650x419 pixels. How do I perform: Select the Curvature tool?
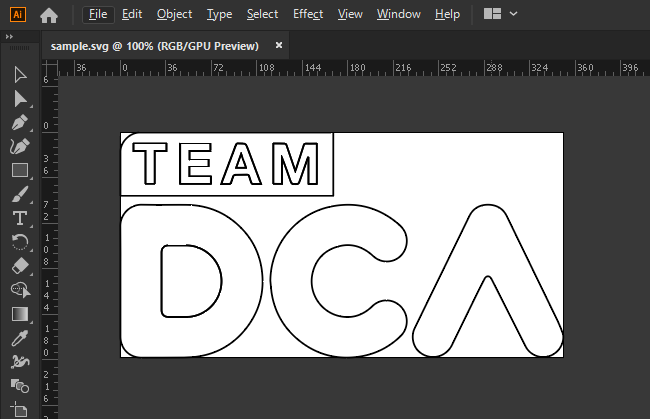click(x=20, y=146)
